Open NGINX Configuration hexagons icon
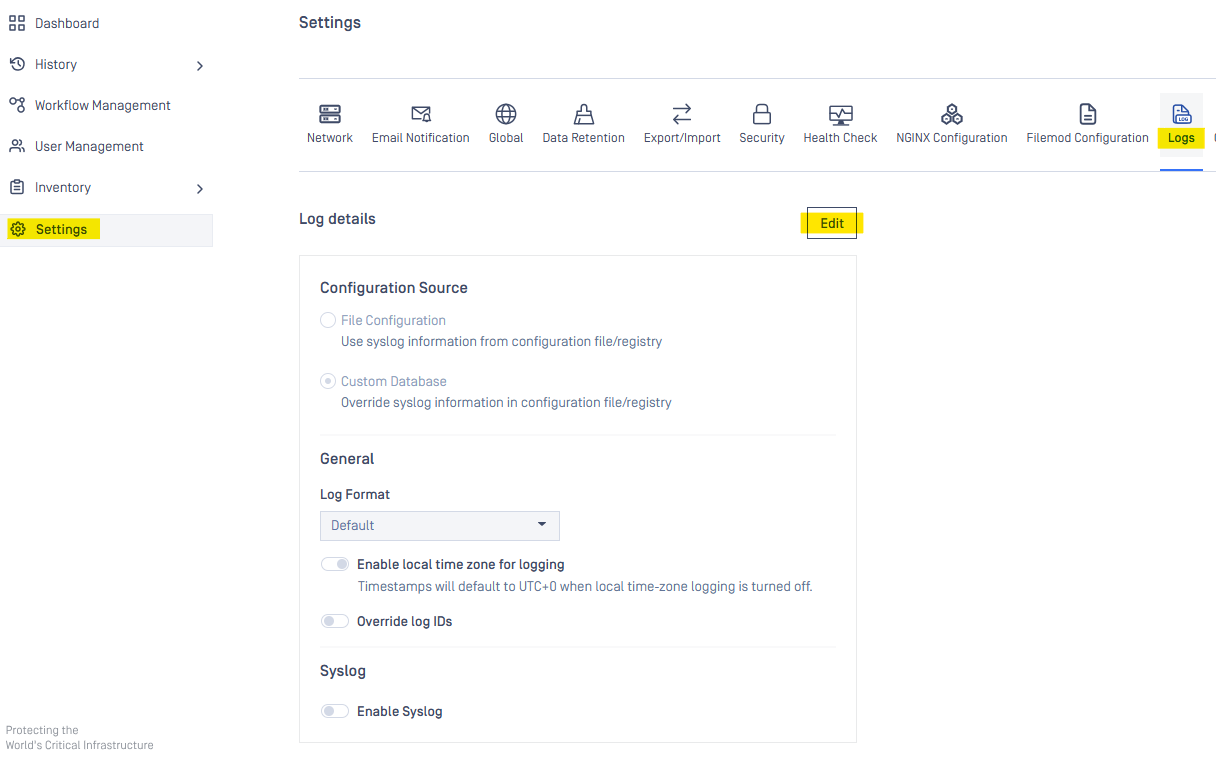 [952, 114]
